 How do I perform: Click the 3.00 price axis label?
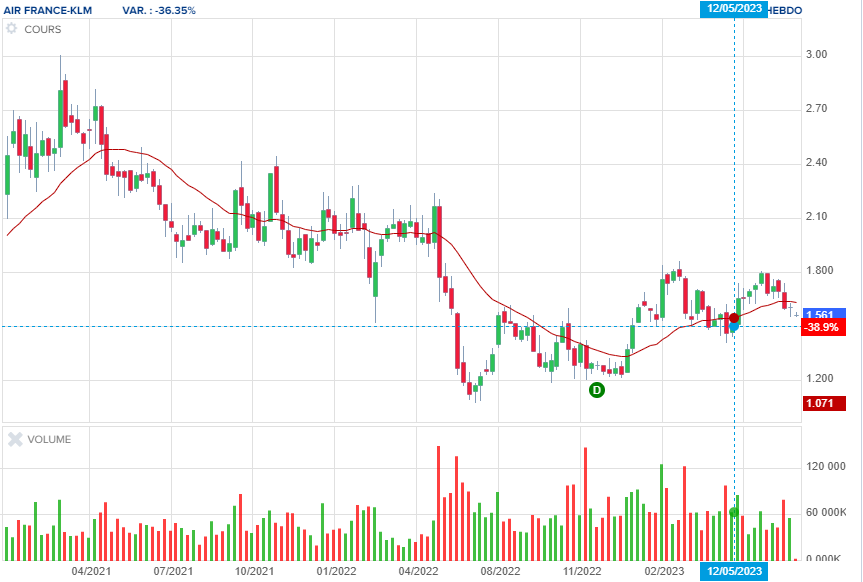[816, 55]
